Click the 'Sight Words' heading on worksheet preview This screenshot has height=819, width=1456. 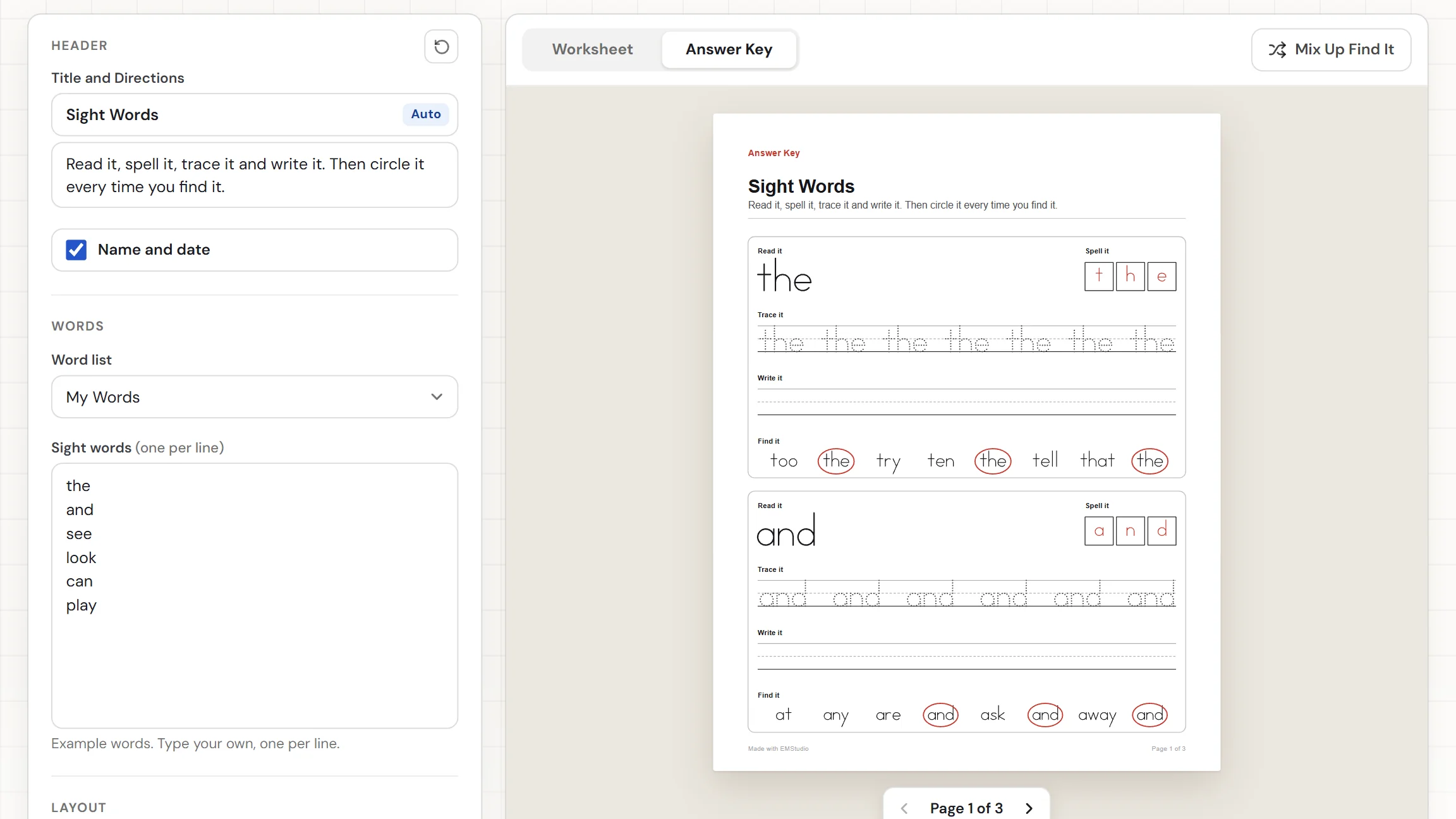pyautogui.click(x=801, y=186)
